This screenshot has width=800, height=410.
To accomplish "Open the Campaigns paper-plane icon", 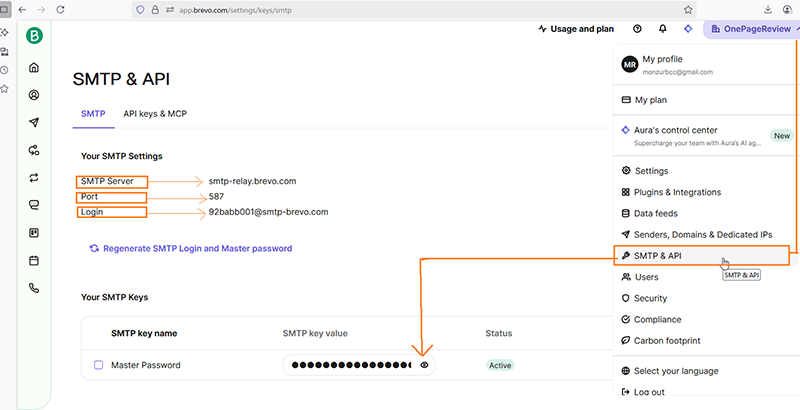I will 34,123.
